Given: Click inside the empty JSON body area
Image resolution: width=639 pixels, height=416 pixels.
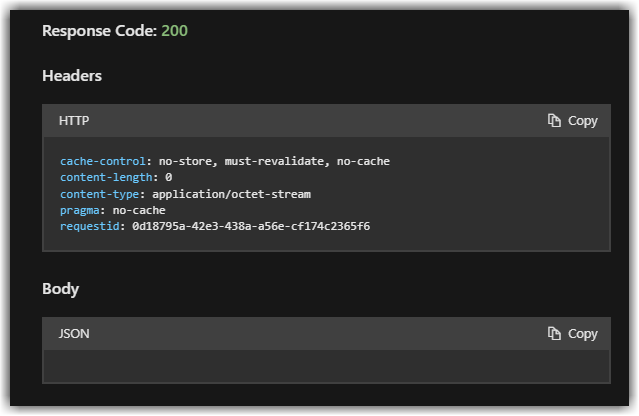Looking at the screenshot, I should 326,366.
